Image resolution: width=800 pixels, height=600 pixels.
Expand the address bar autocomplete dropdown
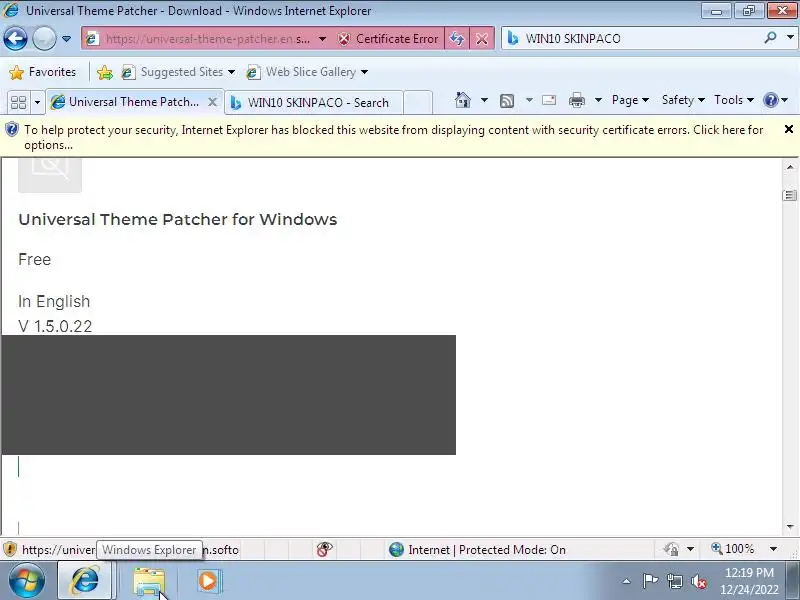coord(322,39)
